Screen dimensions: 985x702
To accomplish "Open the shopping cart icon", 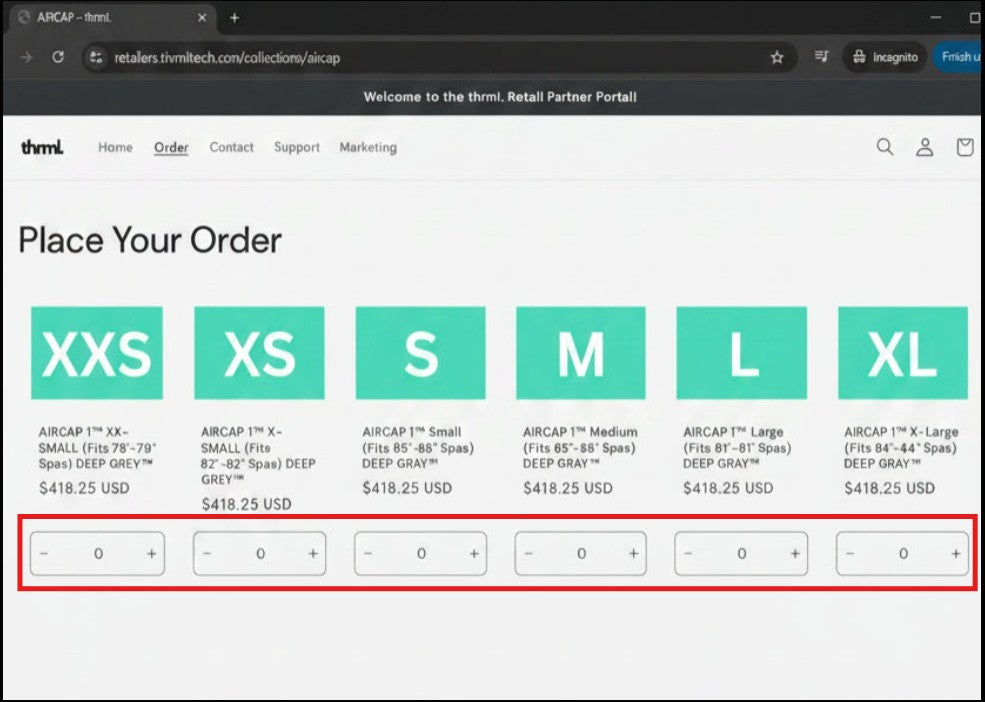I will click(964, 147).
